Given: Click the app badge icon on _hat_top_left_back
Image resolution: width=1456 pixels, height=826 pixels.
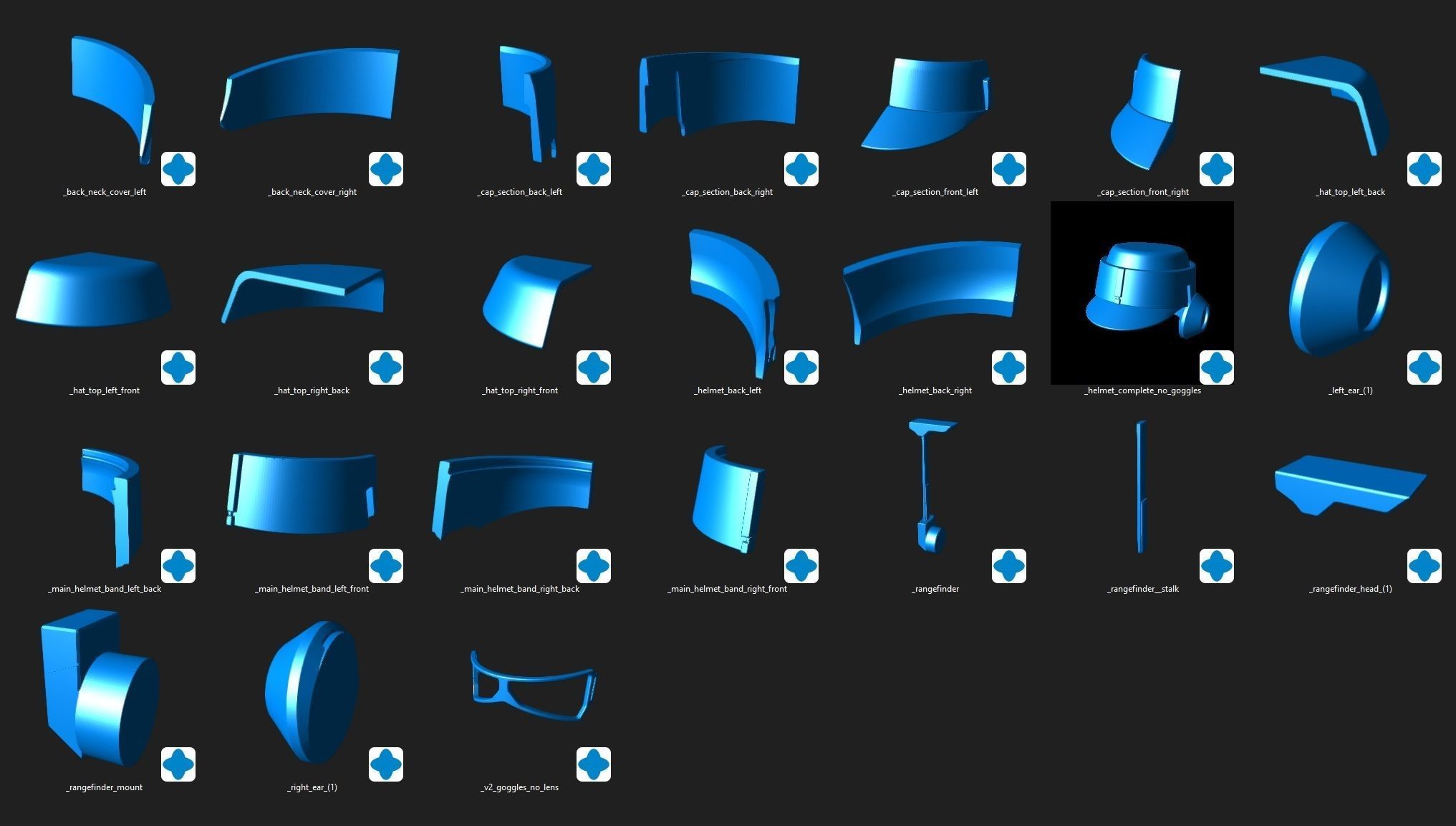Looking at the screenshot, I should (x=1424, y=169).
